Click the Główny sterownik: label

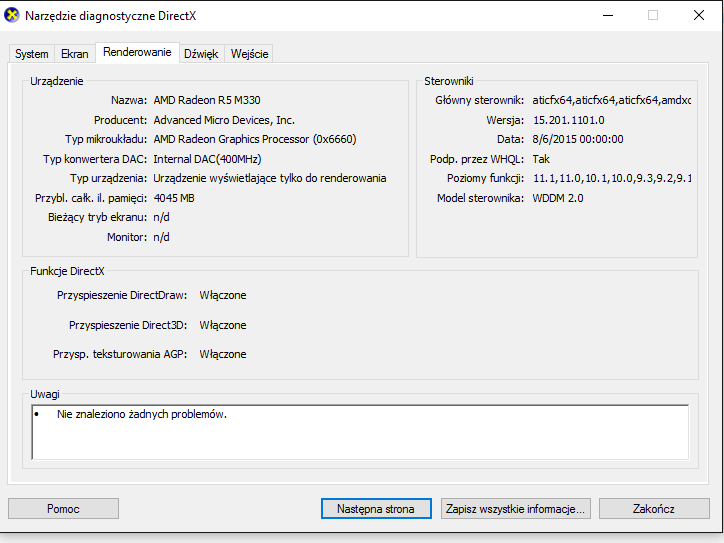click(x=479, y=100)
